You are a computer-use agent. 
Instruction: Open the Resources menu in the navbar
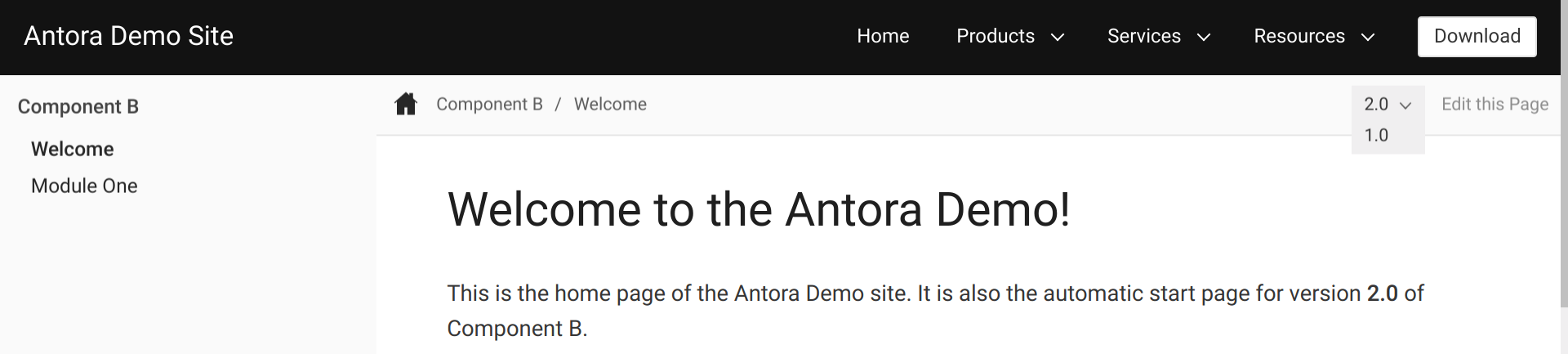[x=1298, y=36]
